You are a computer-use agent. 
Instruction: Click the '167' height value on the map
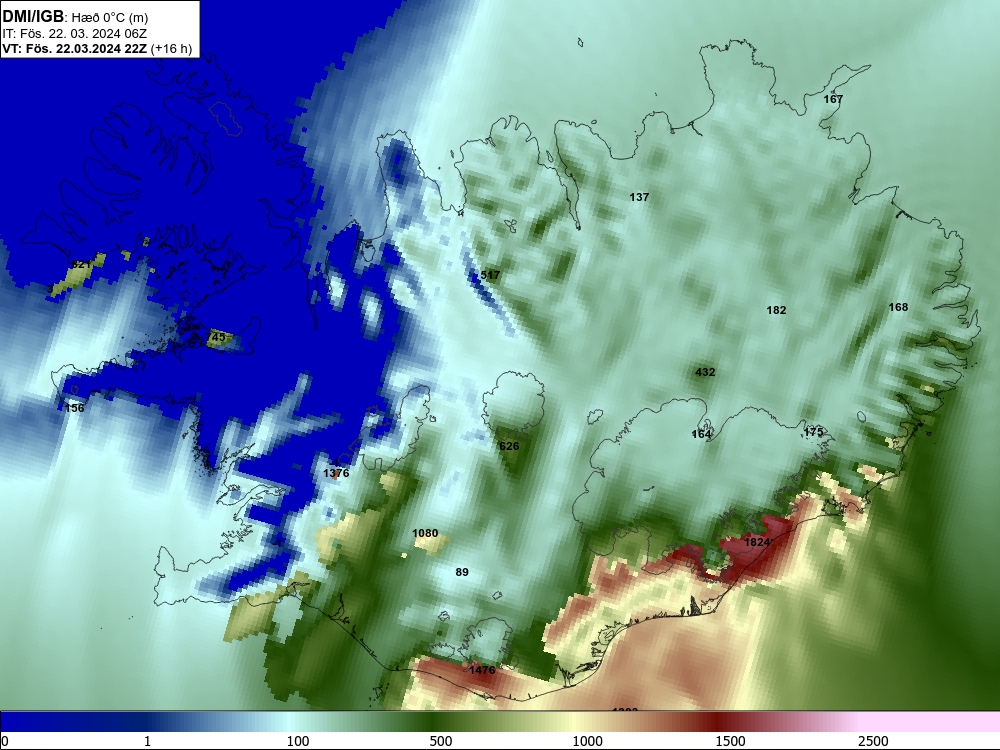pyautogui.click(x=833, y=99)
